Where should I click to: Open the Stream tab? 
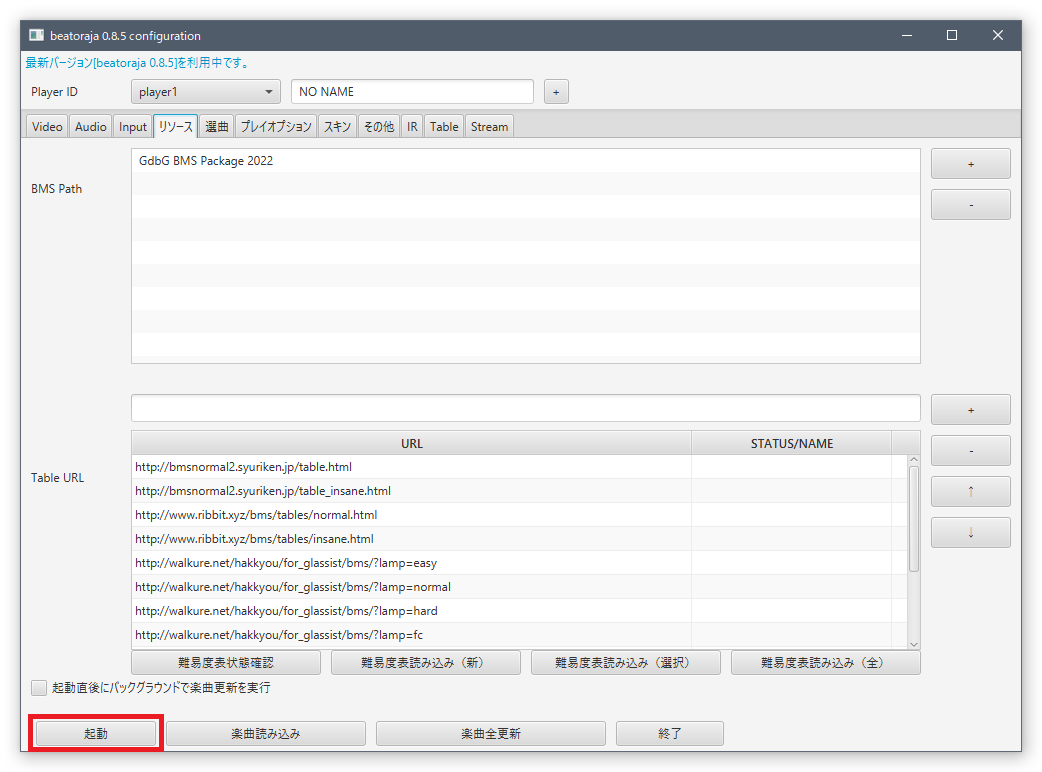489,127
